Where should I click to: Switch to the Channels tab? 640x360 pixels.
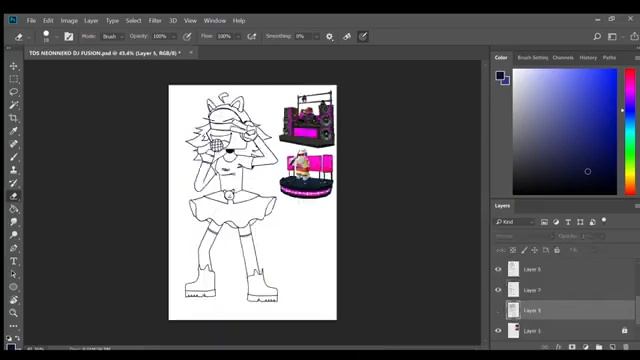pos(563,58)
